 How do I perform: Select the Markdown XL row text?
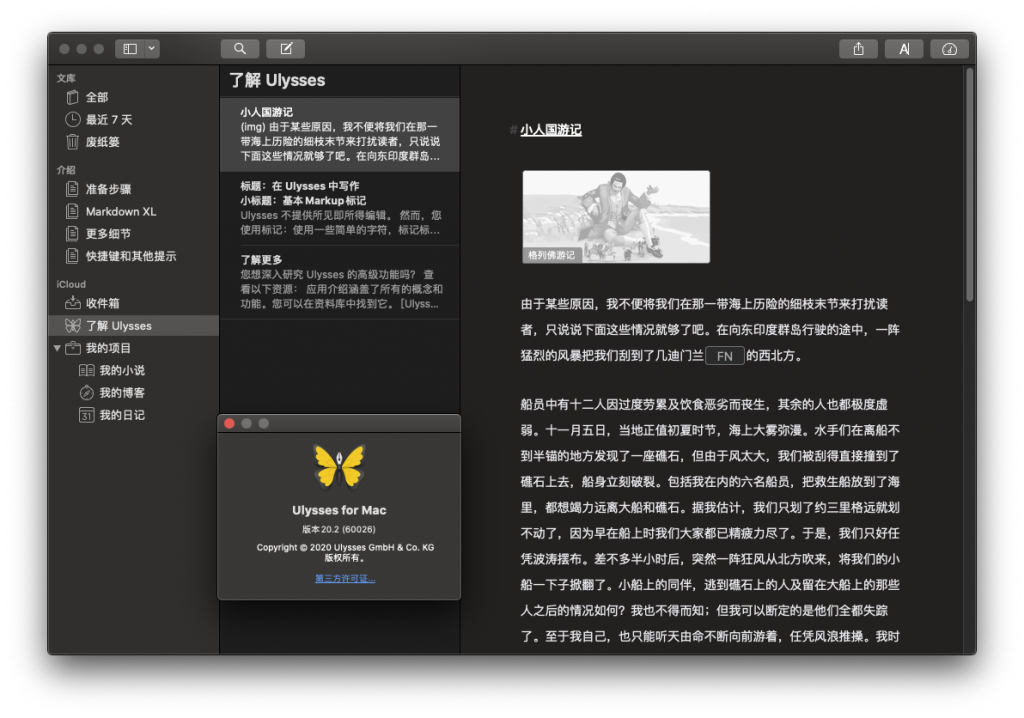point(121,212)
